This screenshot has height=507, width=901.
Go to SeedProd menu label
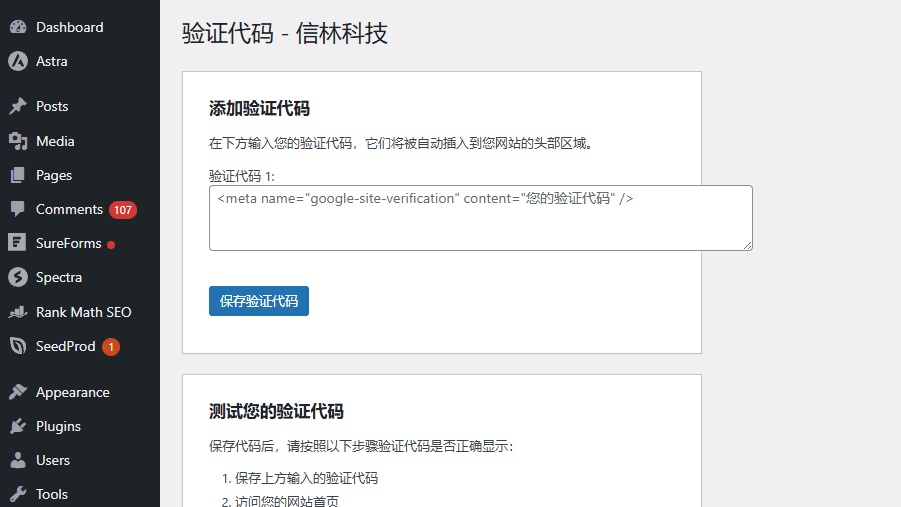pos(66,346)
